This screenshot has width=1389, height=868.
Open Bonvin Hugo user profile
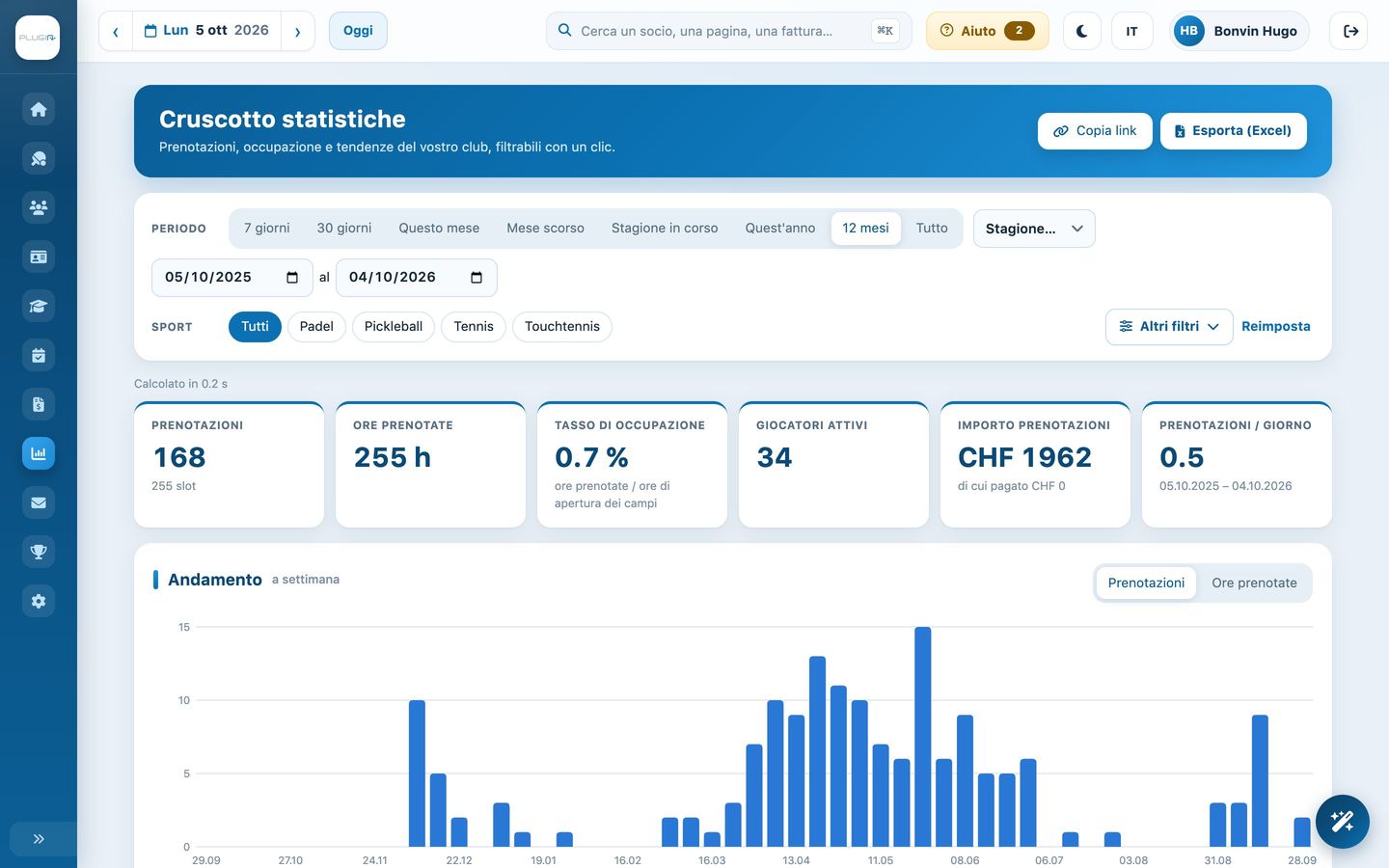pos(1239,31)
